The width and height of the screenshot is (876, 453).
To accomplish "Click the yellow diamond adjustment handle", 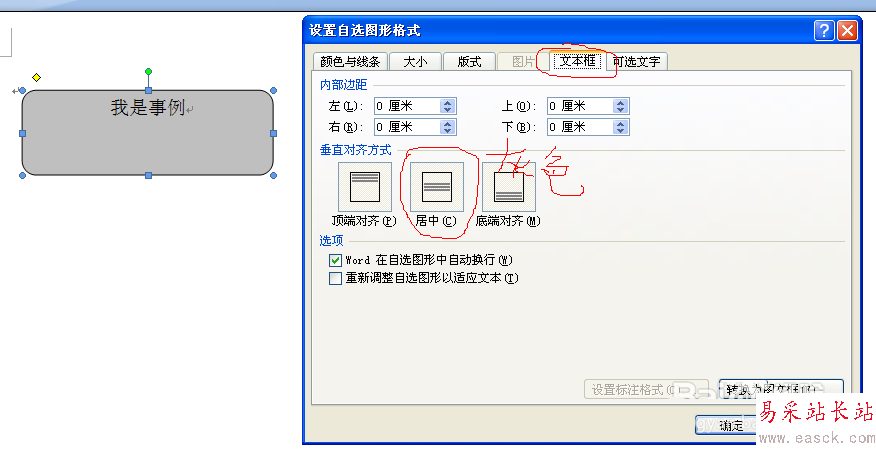I will tap(36, 78).
